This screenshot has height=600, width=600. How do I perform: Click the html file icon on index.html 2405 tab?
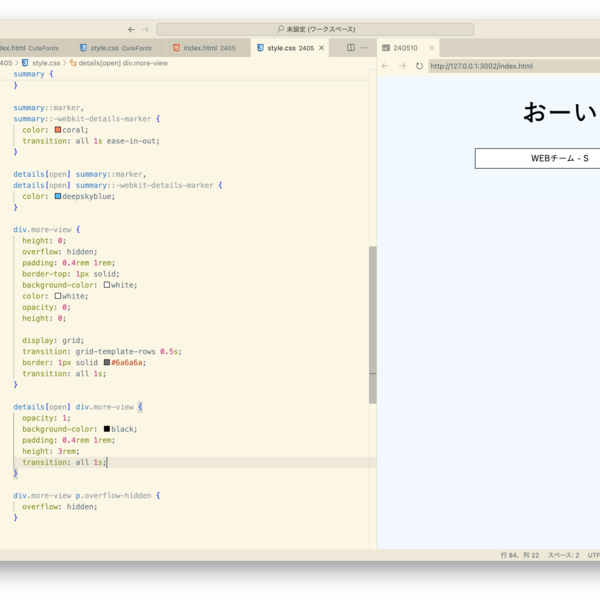coord(176,48)
